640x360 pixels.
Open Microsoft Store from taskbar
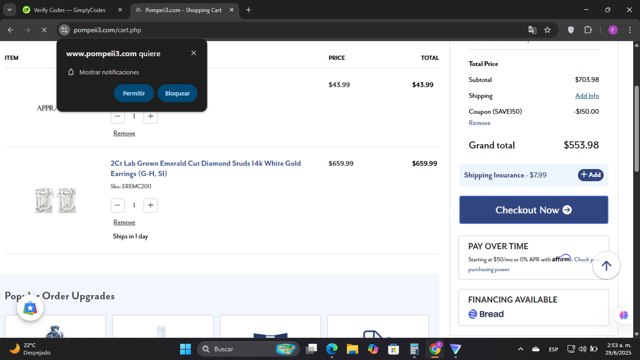[x=393, y=349]
